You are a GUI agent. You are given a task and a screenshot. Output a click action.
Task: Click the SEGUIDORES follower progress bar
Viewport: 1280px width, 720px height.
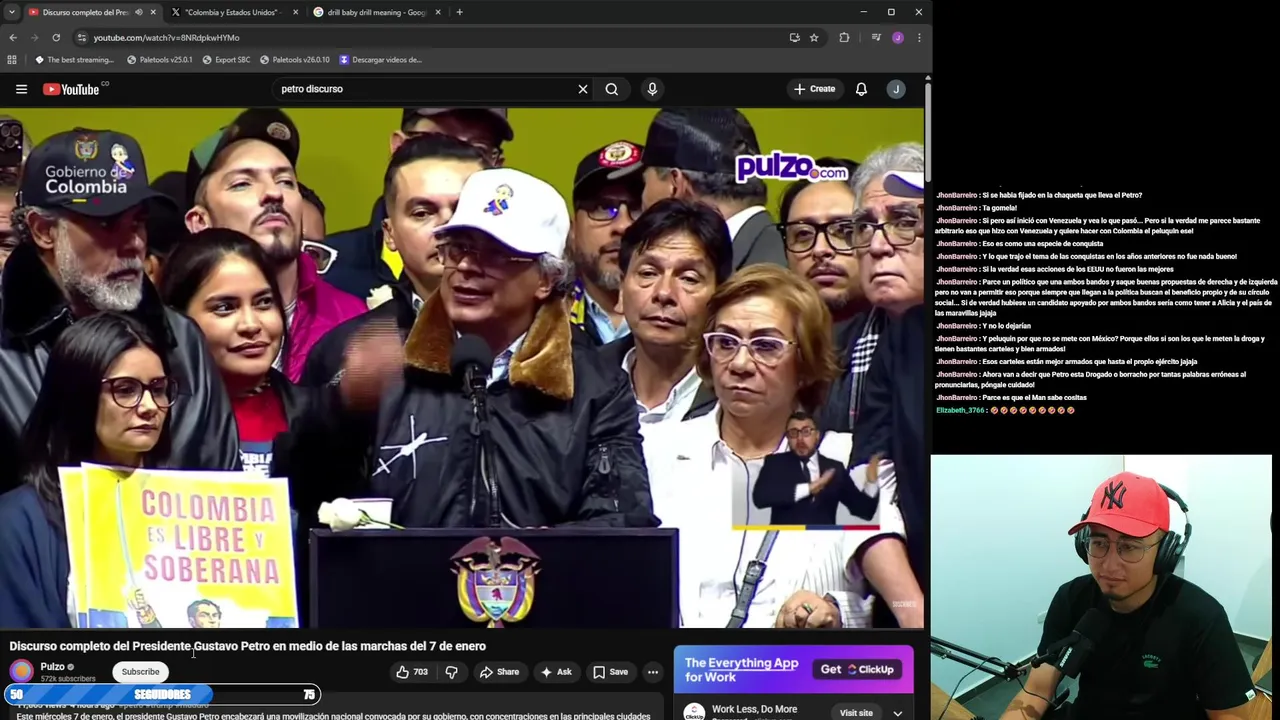click(x=162, y=694)
